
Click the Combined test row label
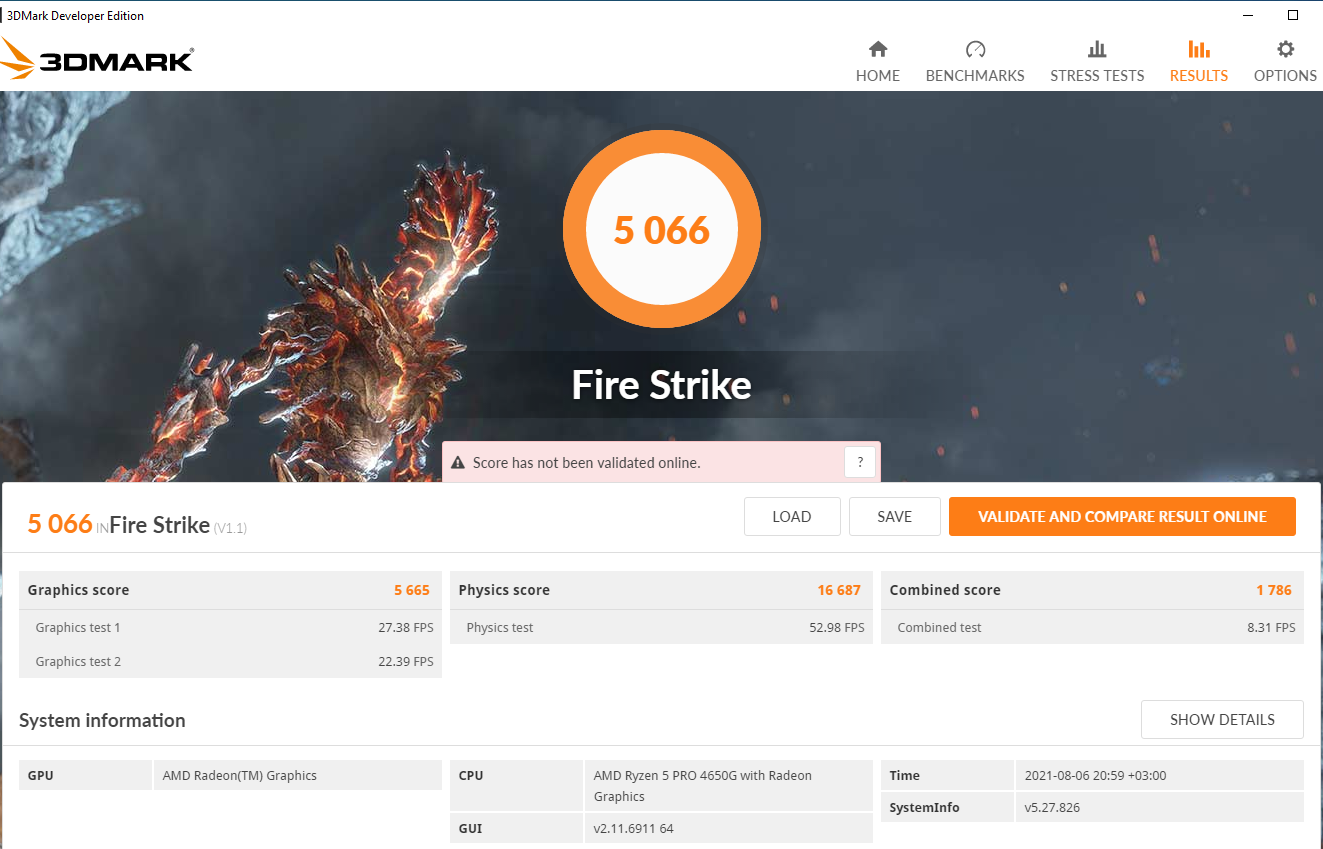pos(939,628)
